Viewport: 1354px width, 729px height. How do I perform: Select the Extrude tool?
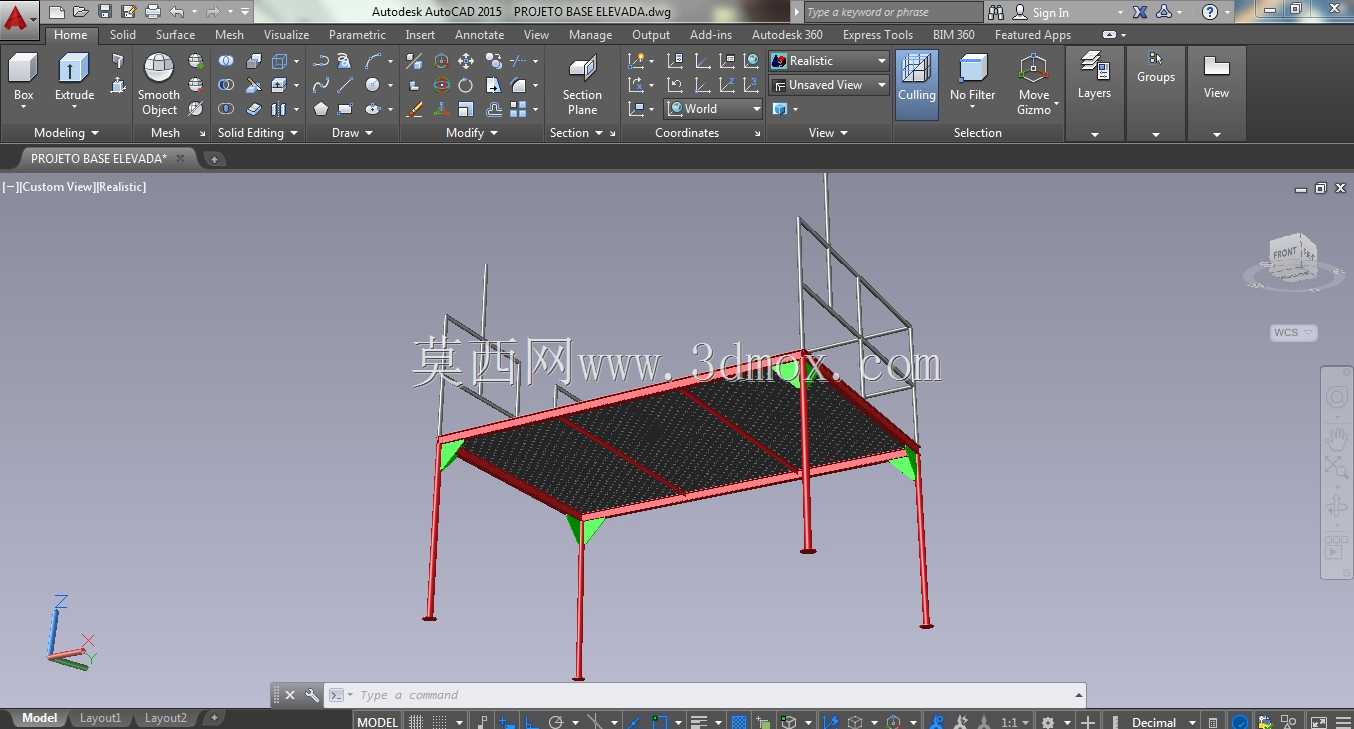point(74,77)
